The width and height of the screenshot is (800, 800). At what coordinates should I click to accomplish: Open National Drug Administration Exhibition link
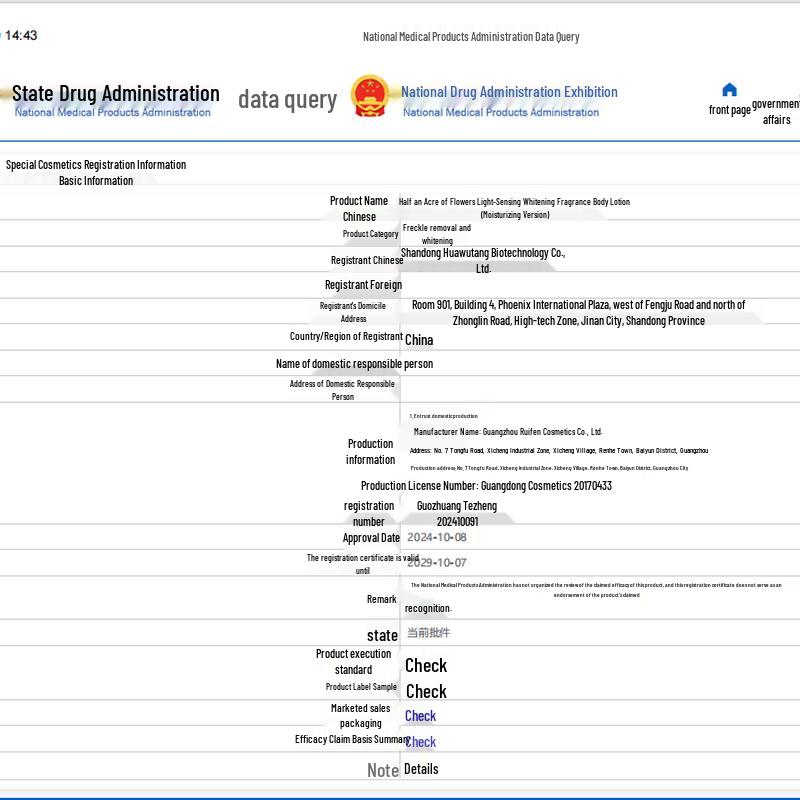point(509,92)
